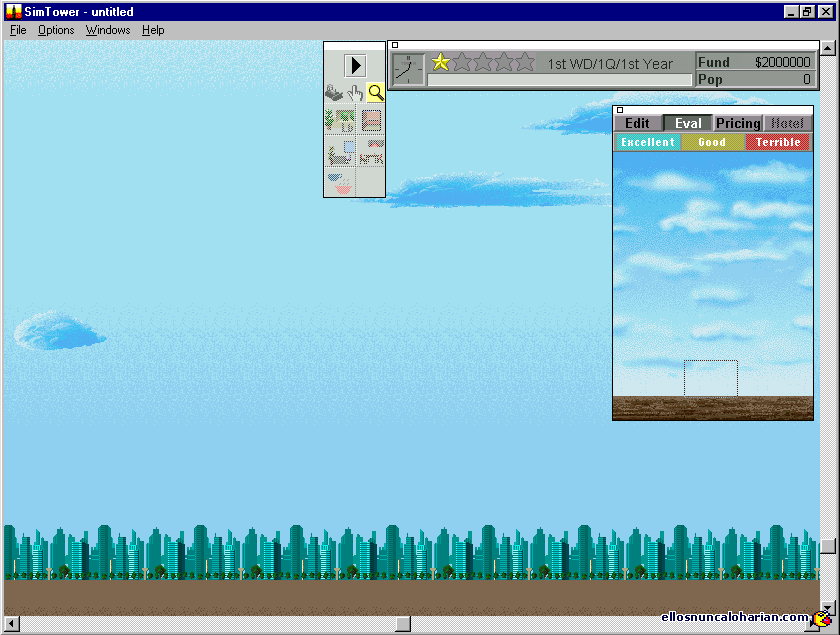
Task: Click the floor construction tool icon
Action: point(371,121)
